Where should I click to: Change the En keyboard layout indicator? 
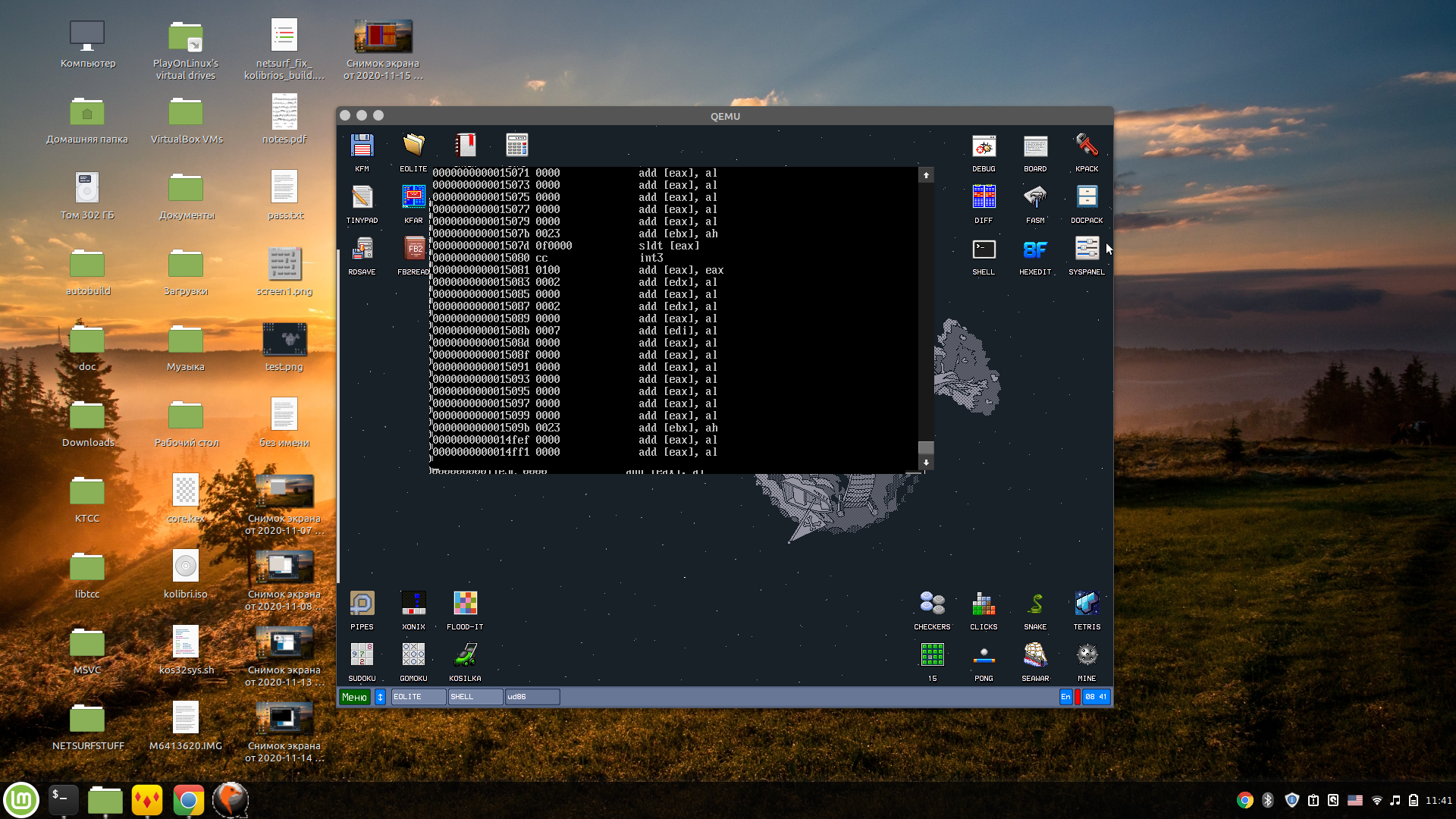click(1065, 697)
